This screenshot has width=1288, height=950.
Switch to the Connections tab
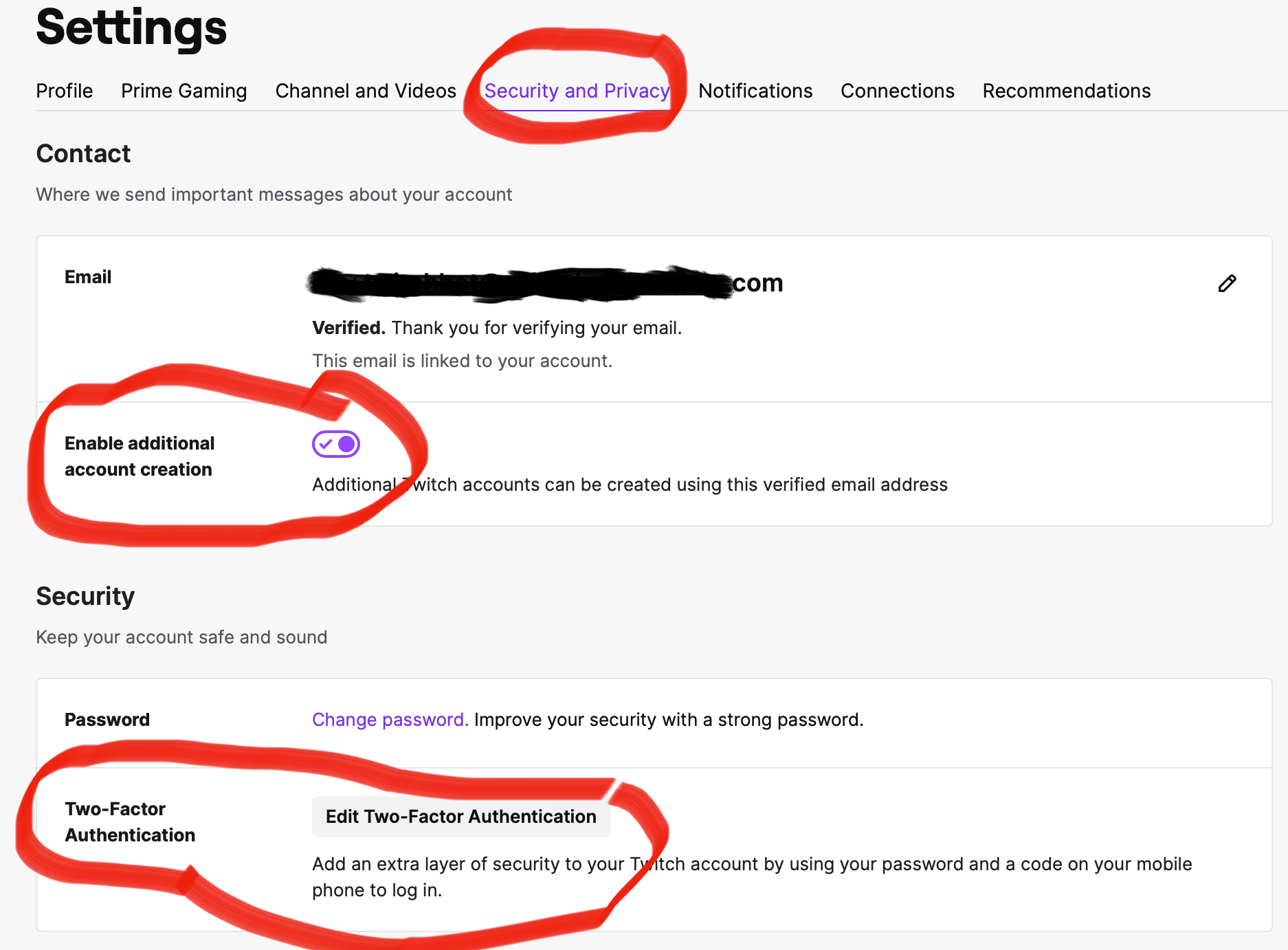pos(897,91)
